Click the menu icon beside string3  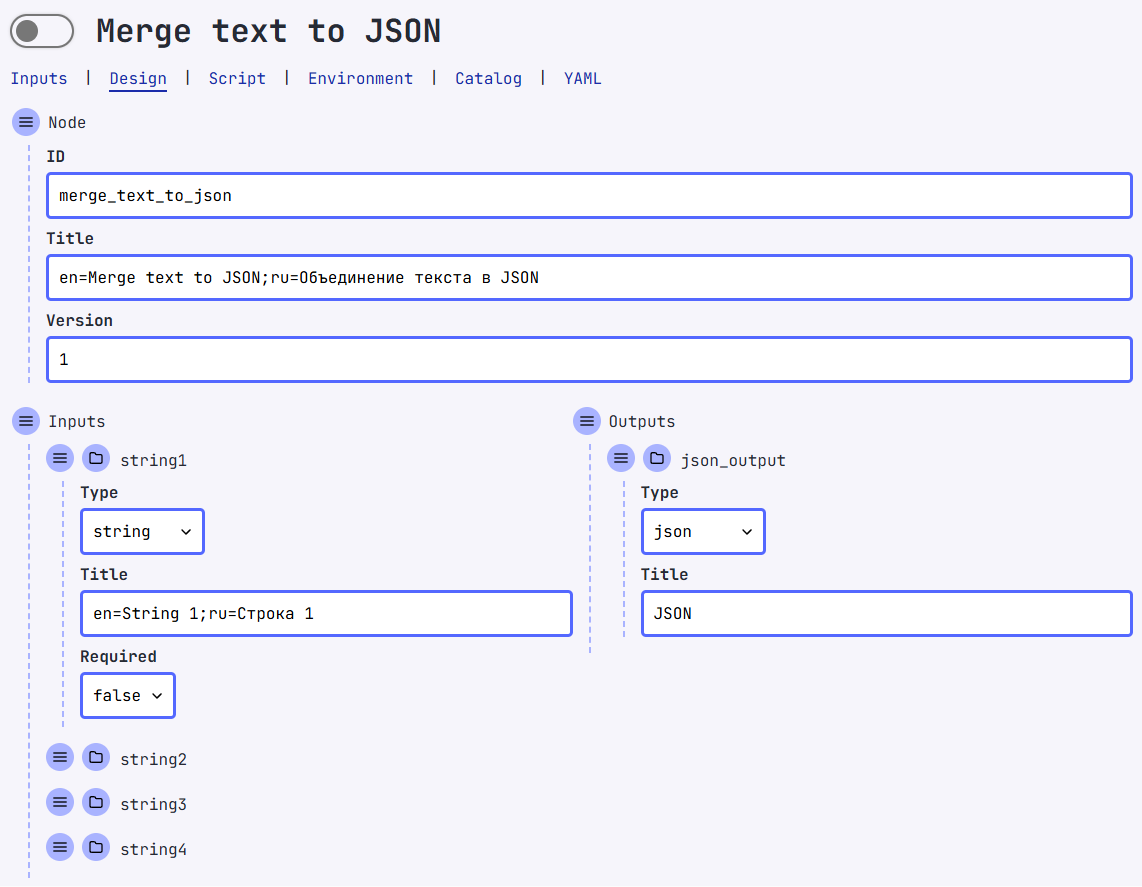60,803
